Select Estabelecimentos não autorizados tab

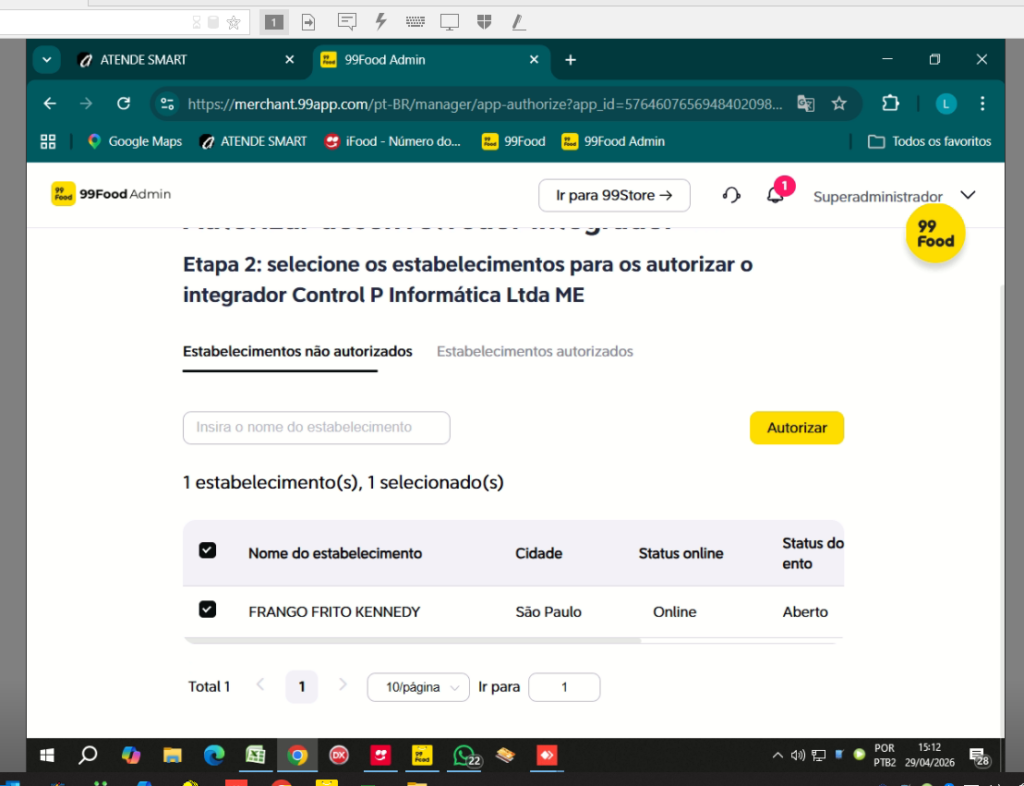pyautogui.click(x=297, y=351)
